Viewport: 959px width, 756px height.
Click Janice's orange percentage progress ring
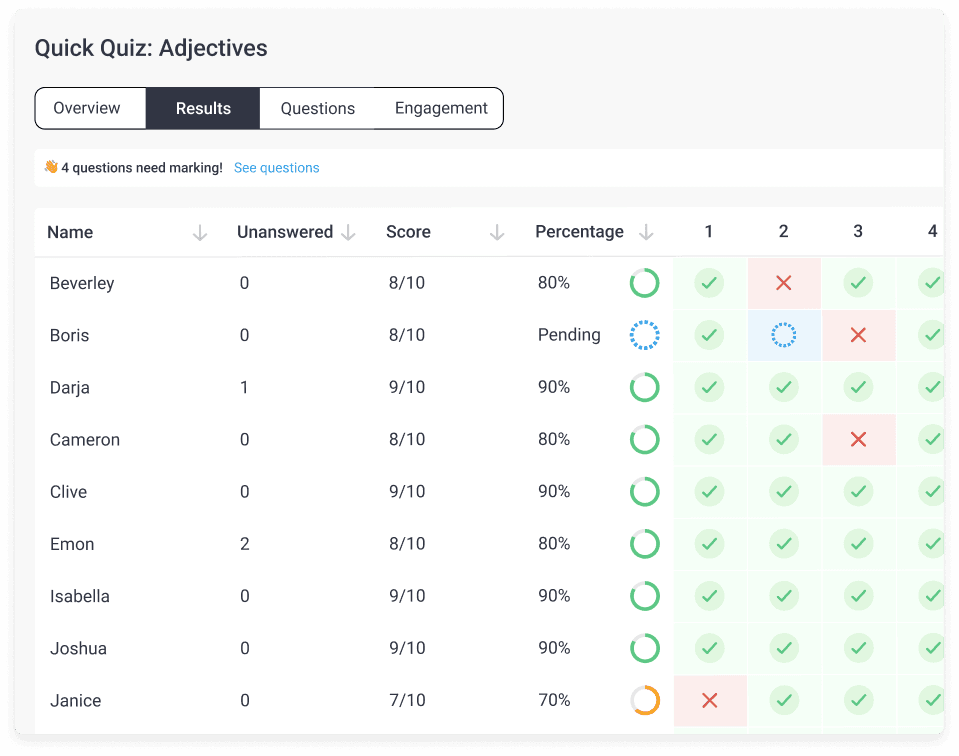click(x=645, y=700)
